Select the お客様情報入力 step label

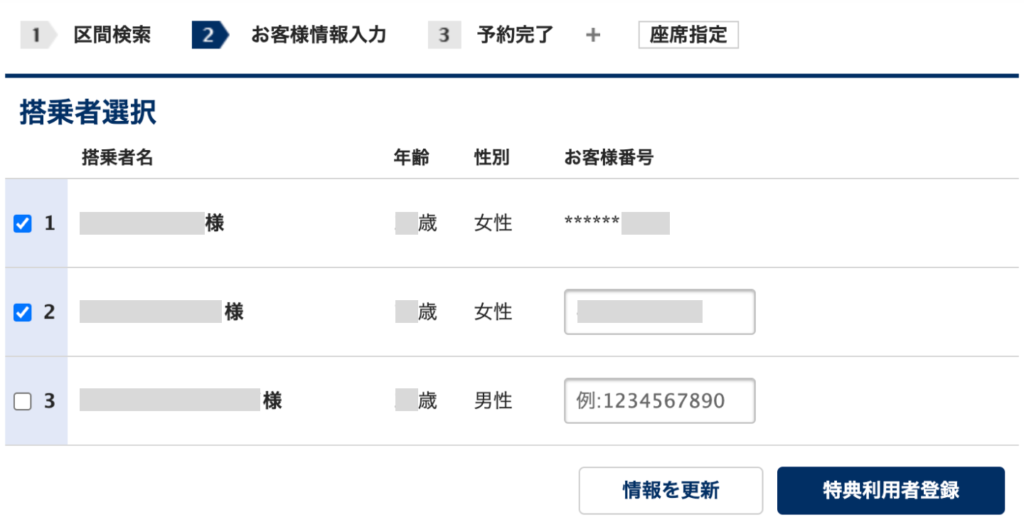(x=318, y=36)
